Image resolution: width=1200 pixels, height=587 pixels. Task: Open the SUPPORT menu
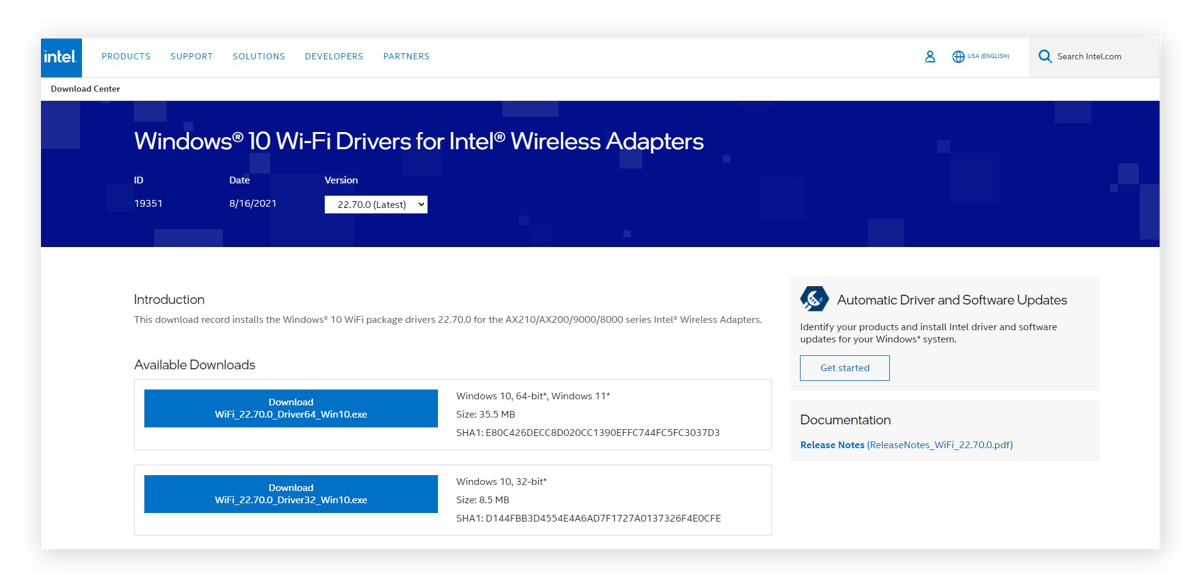(191, 57)
